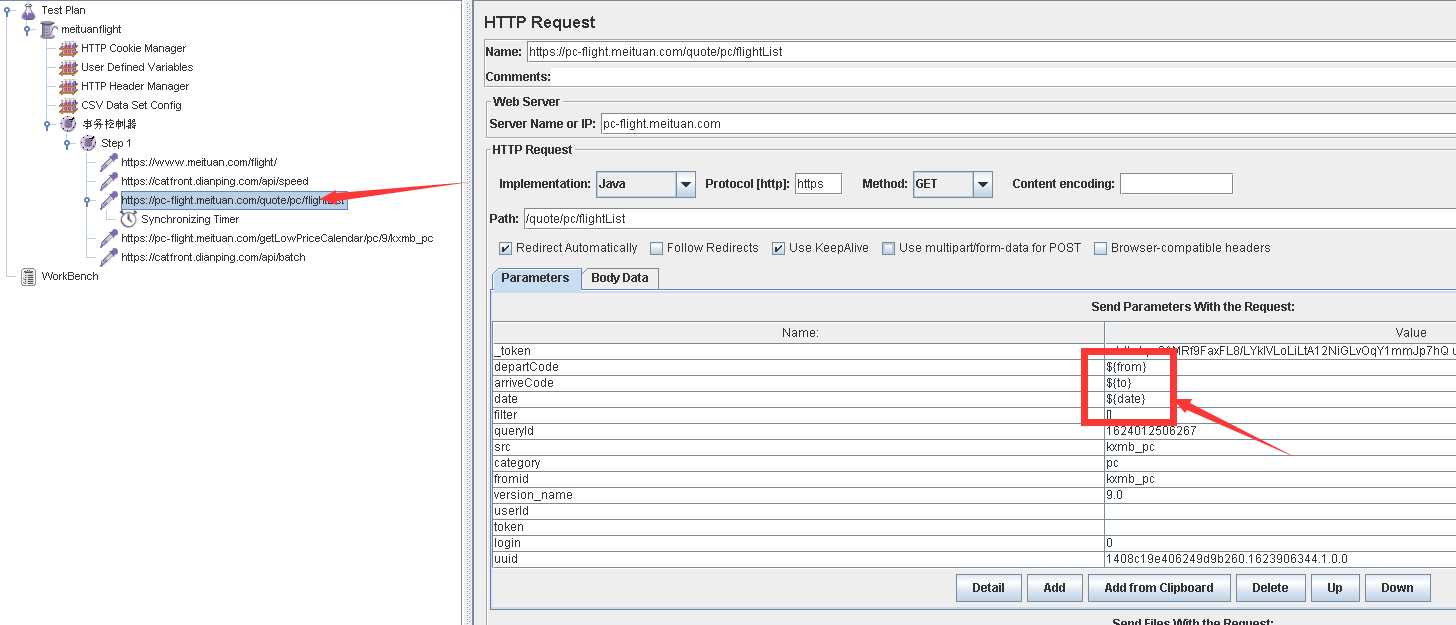
Task: Select the WorkBench node
Action: (x=70, y=276)
